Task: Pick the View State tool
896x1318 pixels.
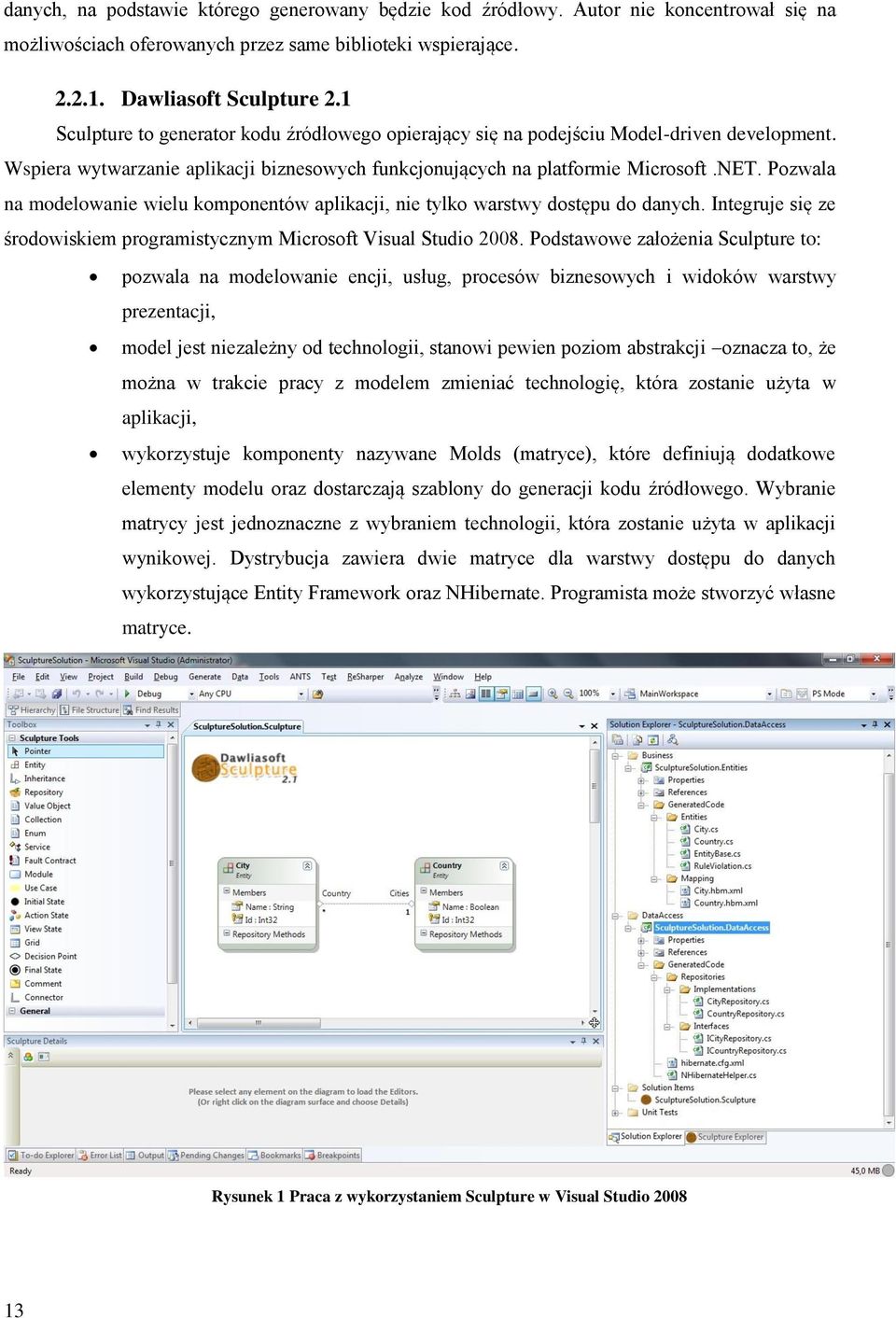Action: click(87, 929)
